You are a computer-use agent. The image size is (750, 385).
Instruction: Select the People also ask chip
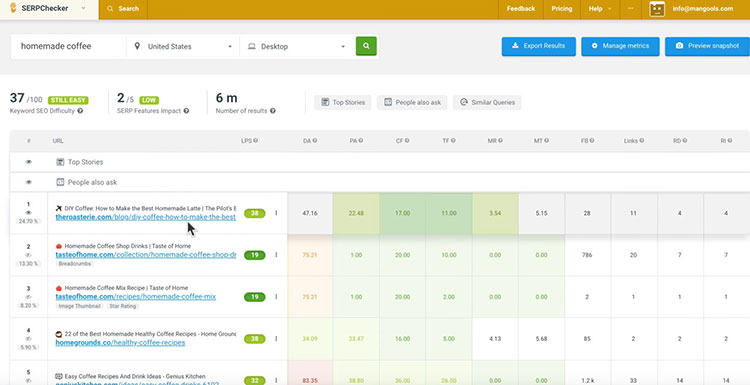point(412,102)
